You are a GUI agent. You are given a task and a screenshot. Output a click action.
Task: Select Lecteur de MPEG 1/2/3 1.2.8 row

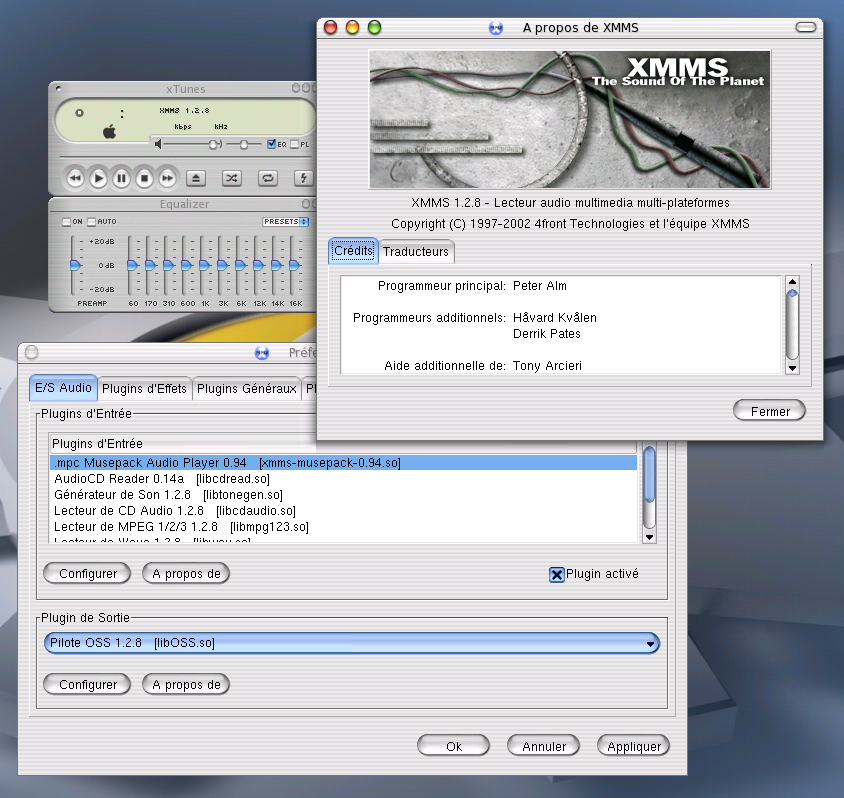pyautogui.click(x=343, y=527)
